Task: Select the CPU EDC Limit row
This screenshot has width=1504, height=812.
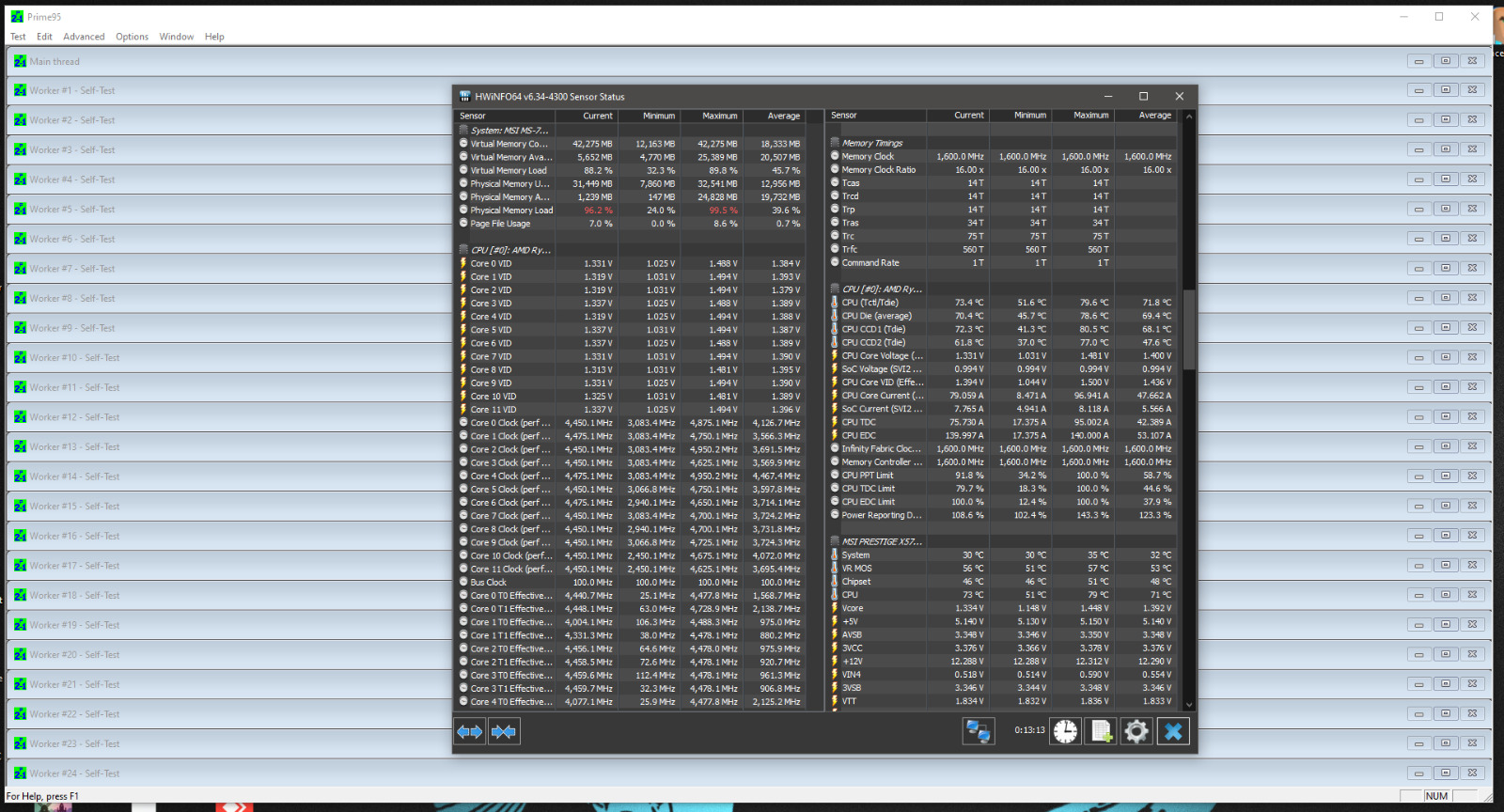Action: point(1003,502)
